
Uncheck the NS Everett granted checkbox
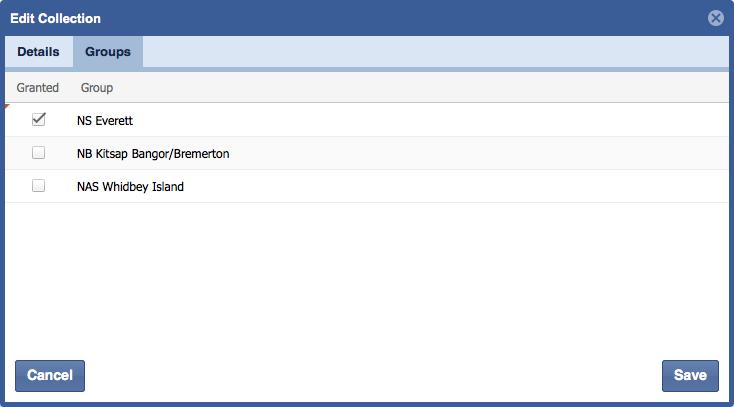coord(39,120)
